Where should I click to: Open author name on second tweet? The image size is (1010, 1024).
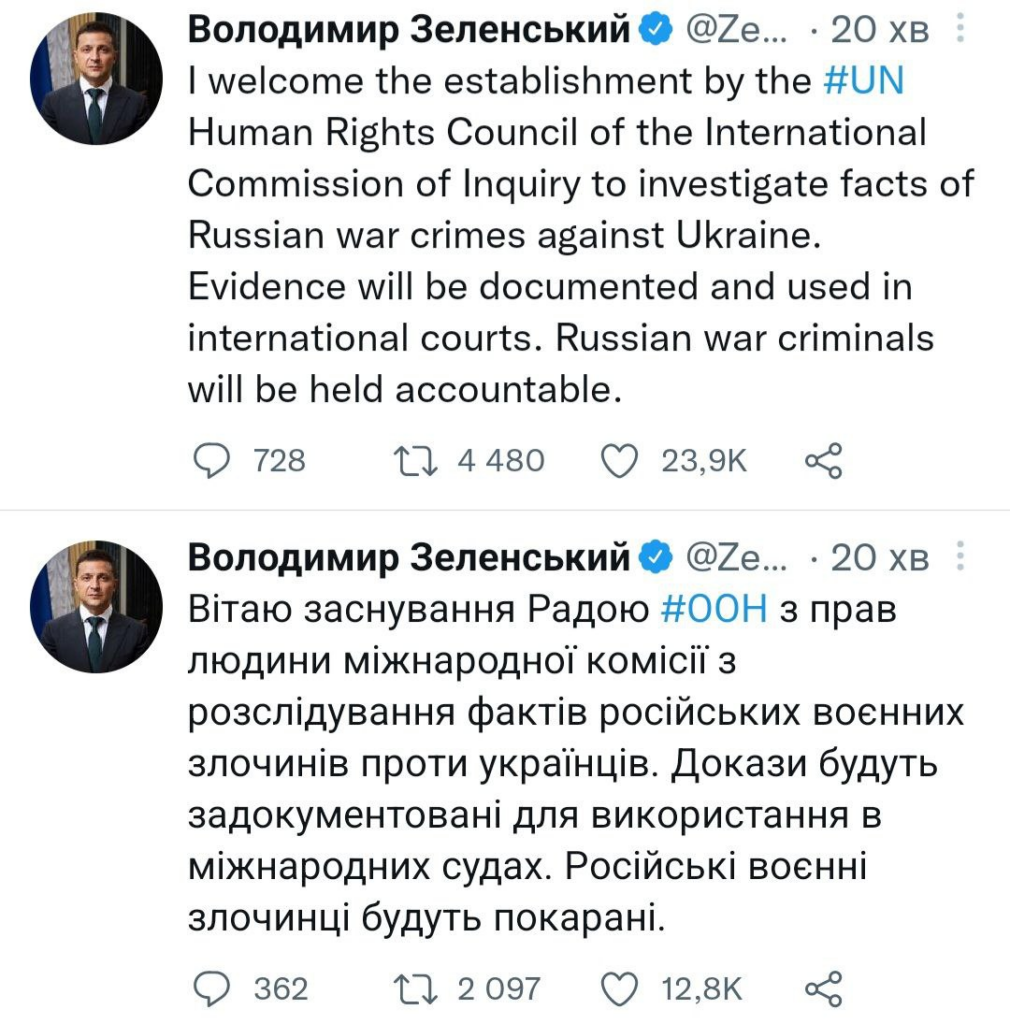(410, 558)
